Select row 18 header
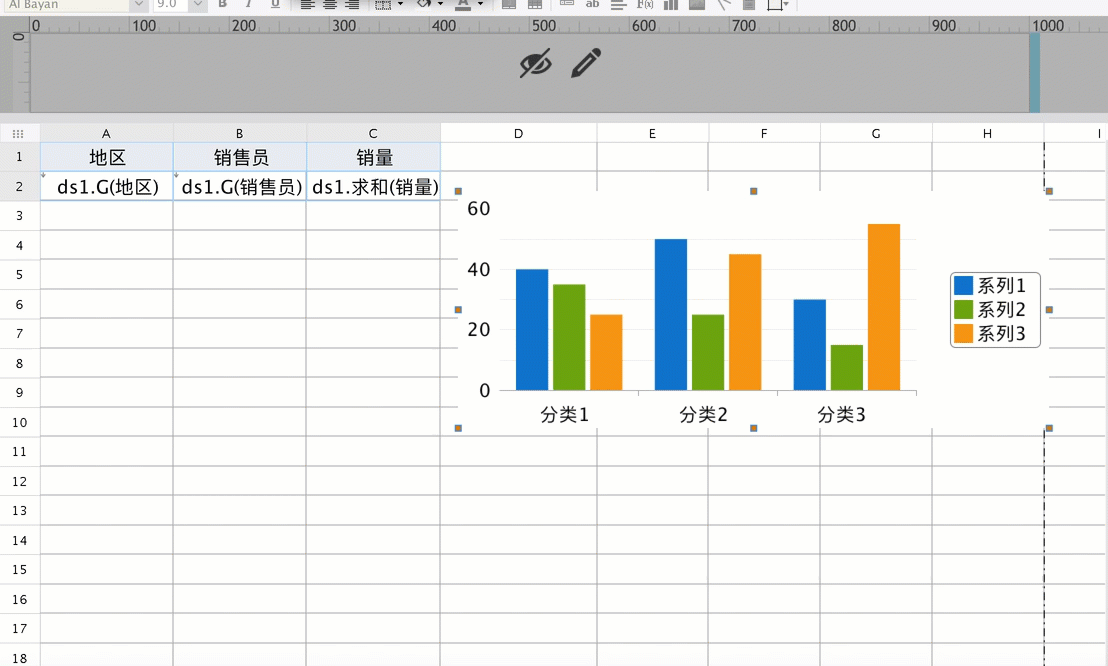Viewport: 1108px width, 666px height. pos(19,657)
